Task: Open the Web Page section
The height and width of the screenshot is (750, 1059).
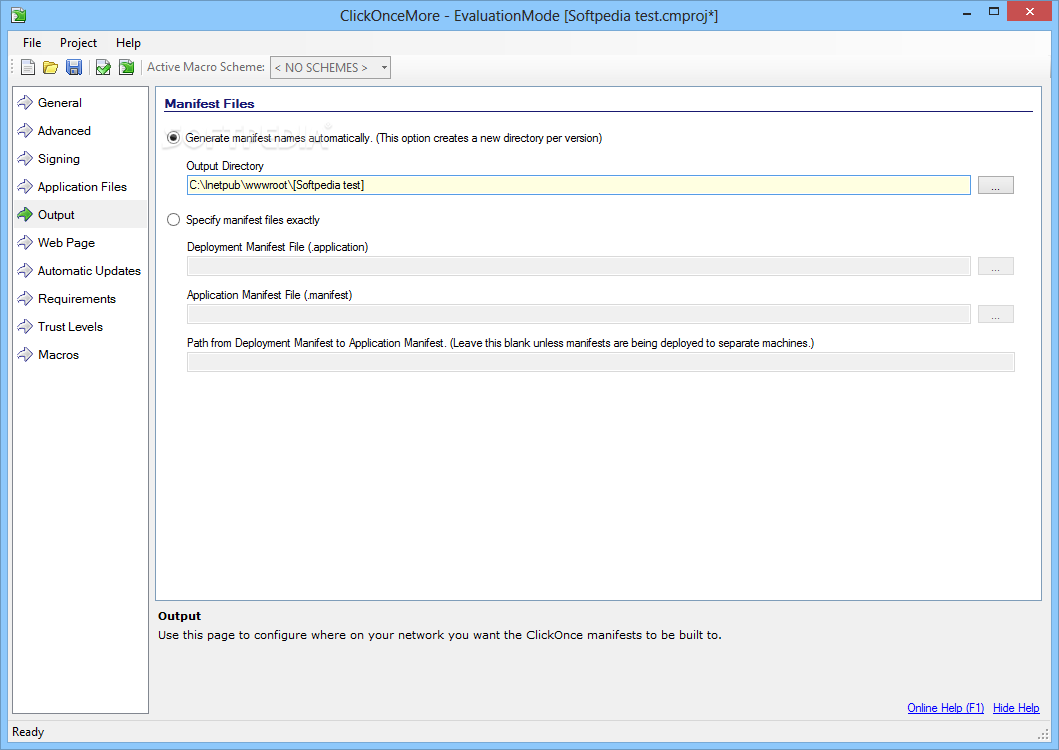Action: [x=66, y=243]
